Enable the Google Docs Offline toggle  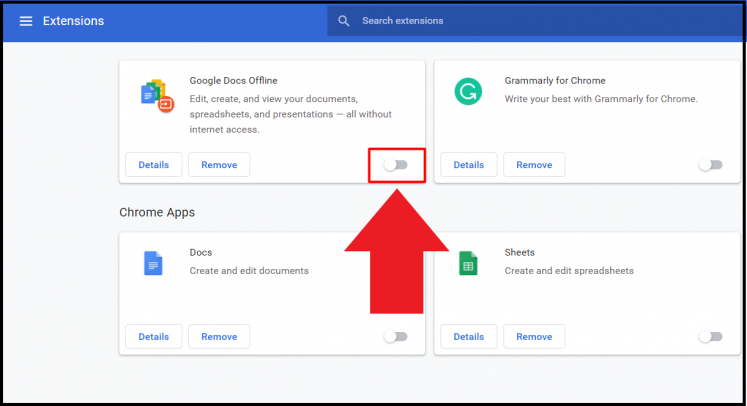click(x=396, y=165)
